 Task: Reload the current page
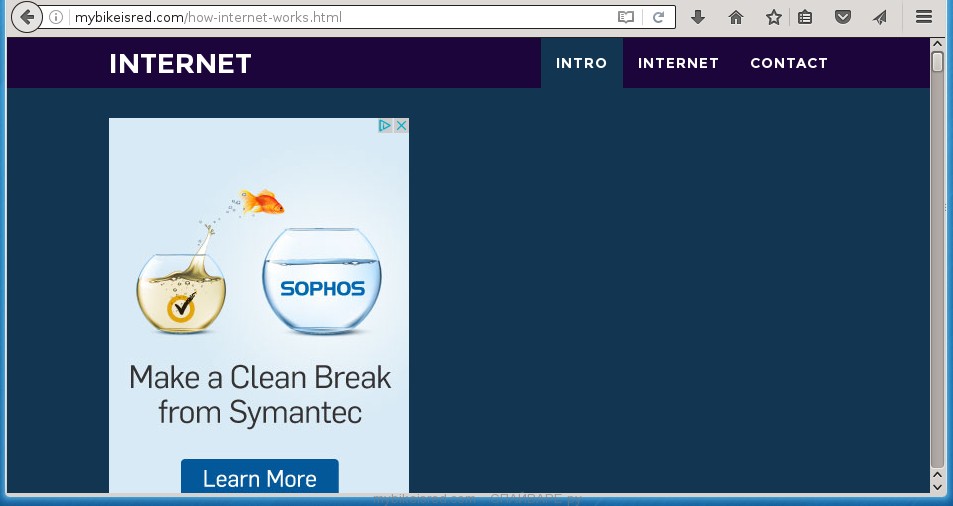click(x=659, y=17)
